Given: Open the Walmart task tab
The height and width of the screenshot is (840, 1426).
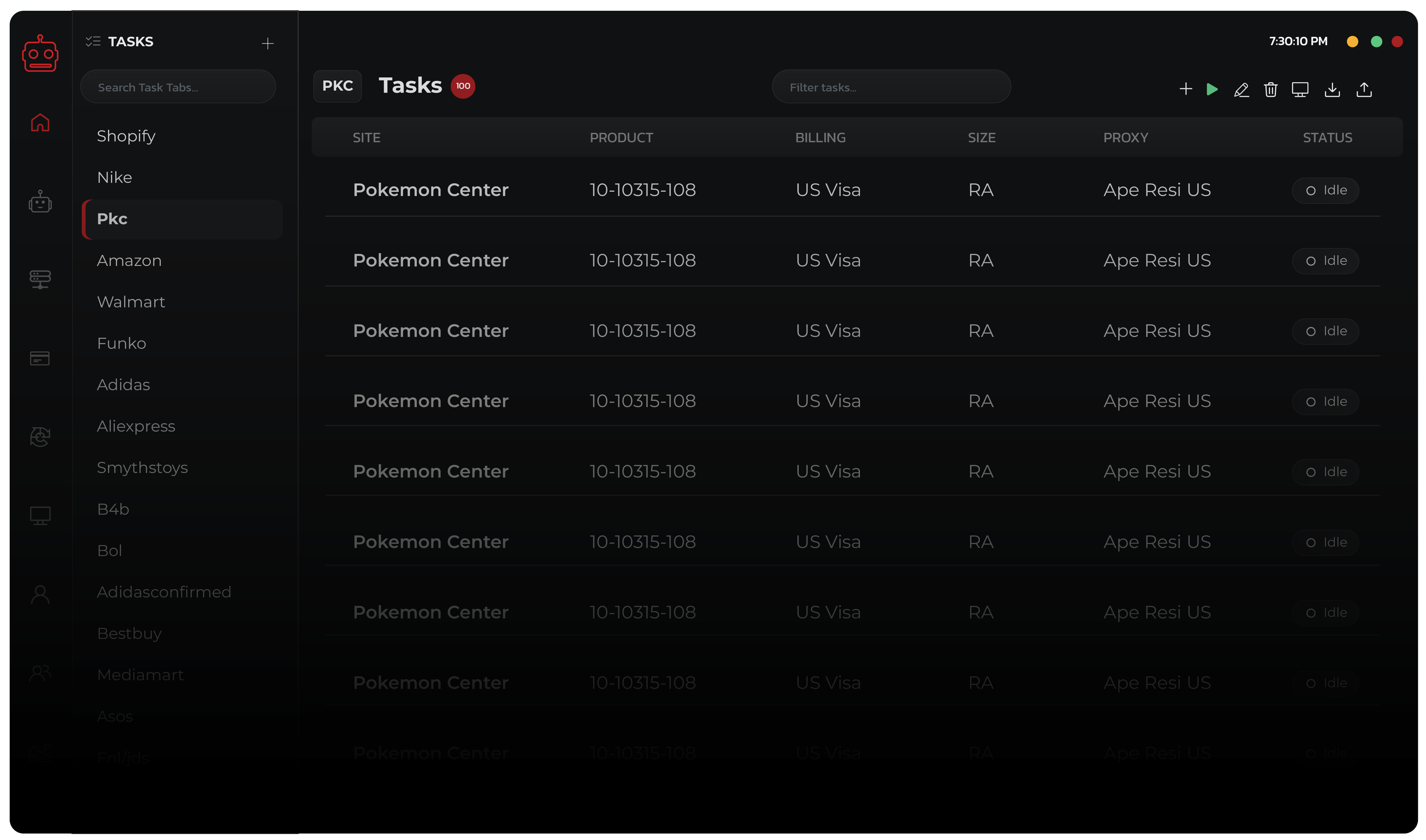Looking at the screenshot, I should coord(131,302).
